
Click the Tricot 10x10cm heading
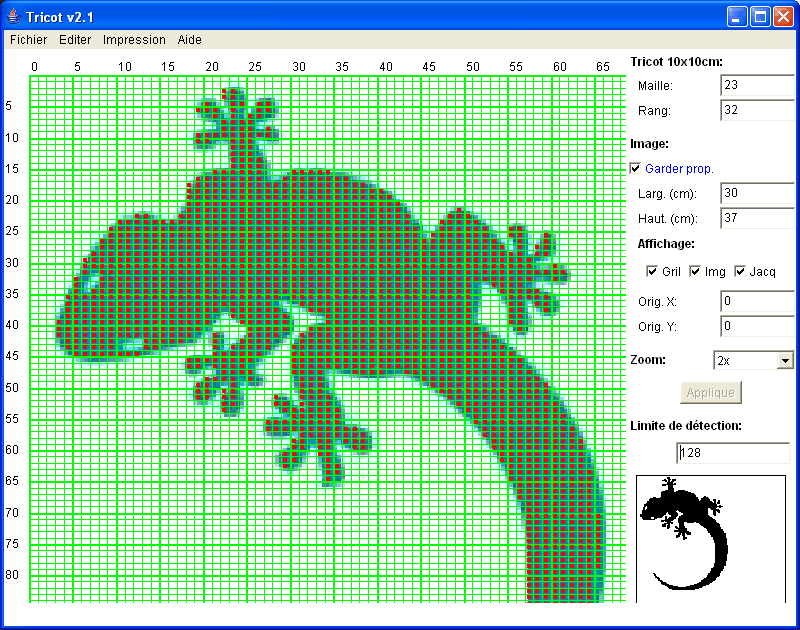click(677, 62)
